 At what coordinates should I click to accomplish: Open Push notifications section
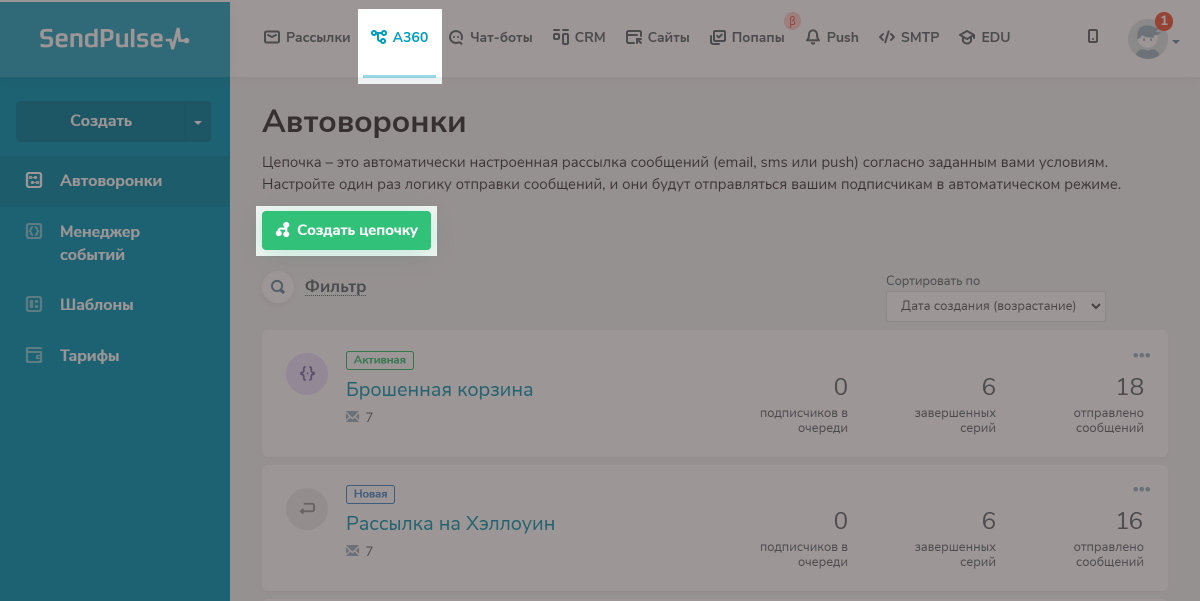831,37
